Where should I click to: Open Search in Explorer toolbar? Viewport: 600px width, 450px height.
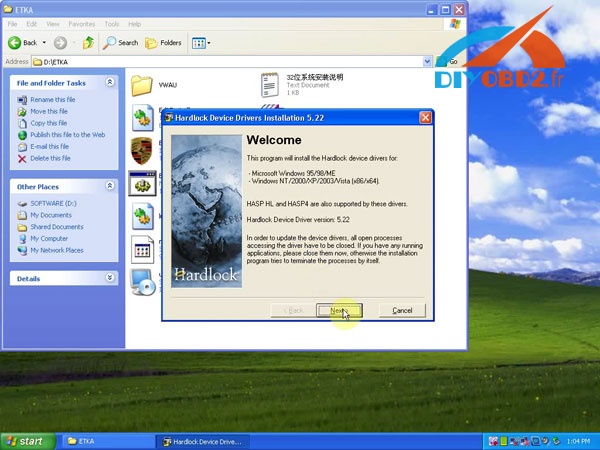click(x=121, y=42)
